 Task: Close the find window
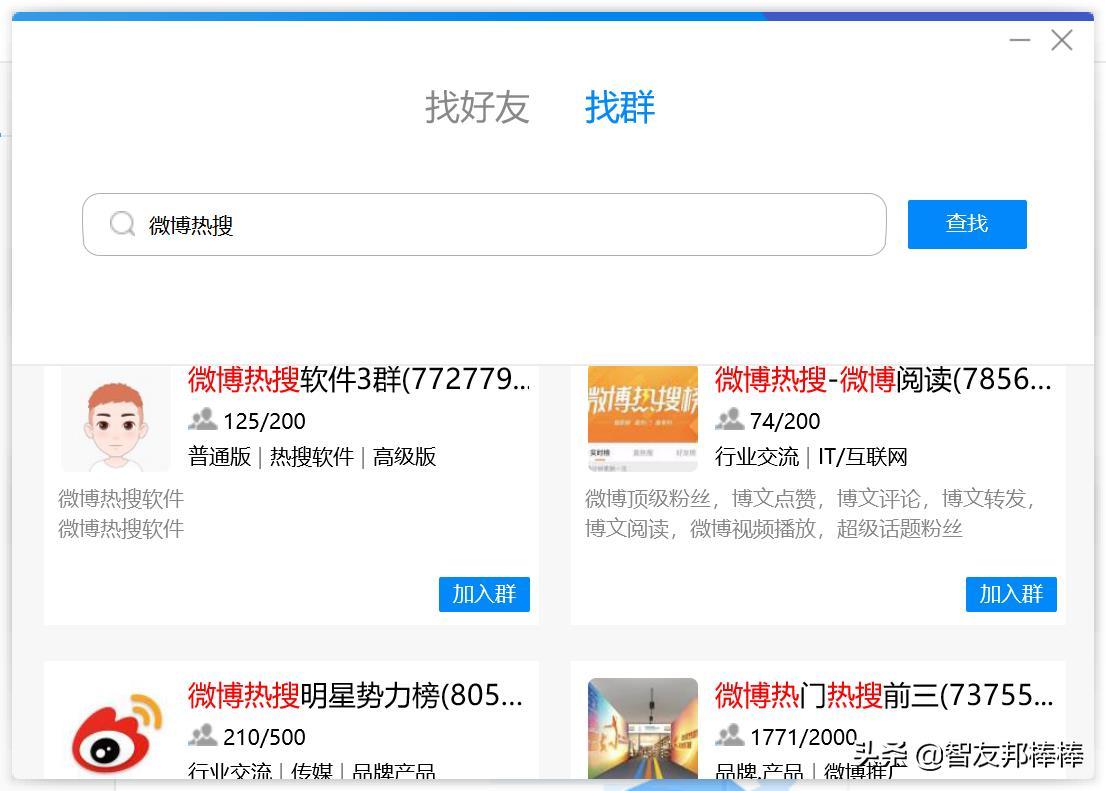coord(1062,40)
